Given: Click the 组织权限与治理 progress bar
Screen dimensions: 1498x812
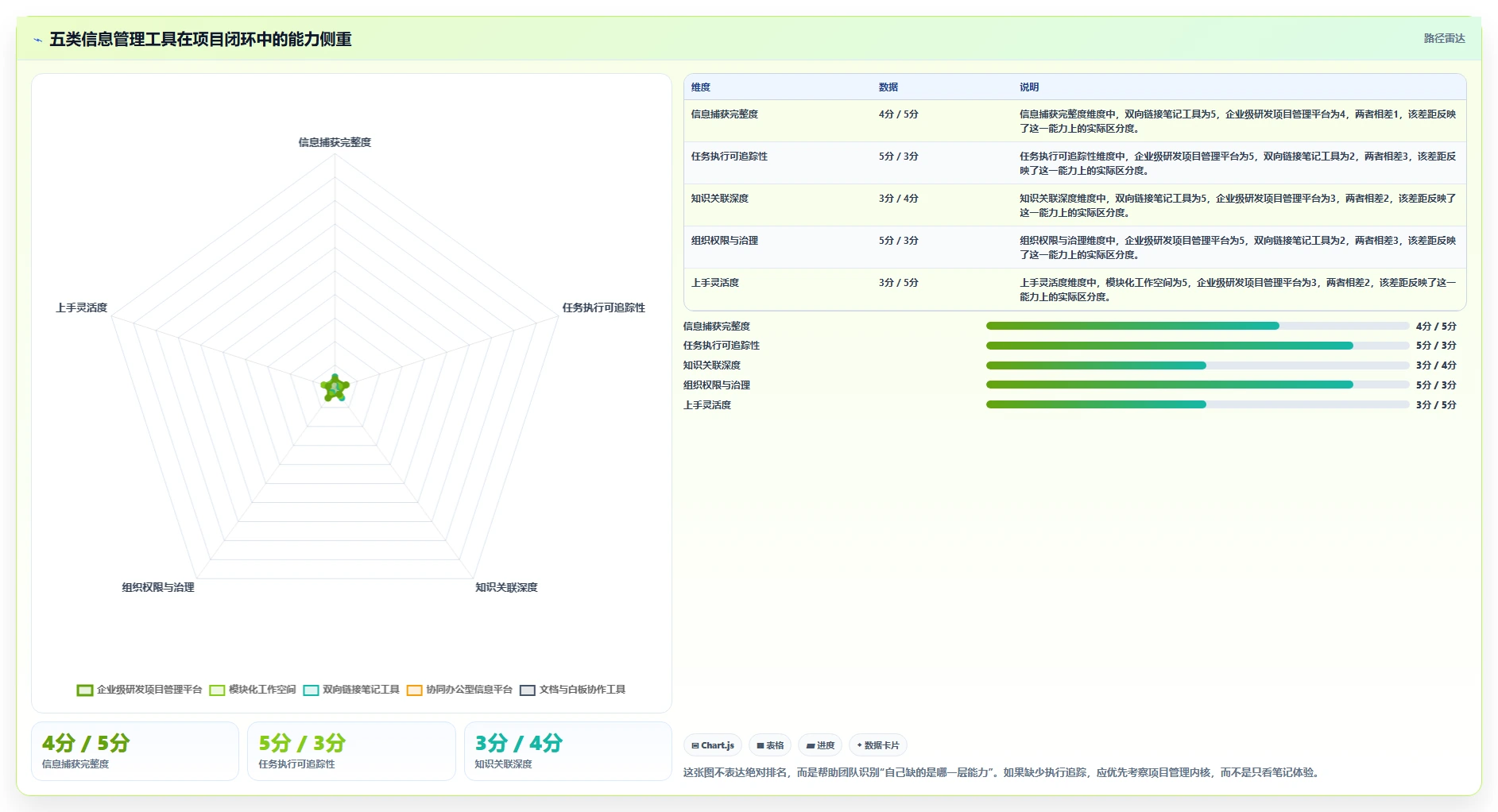Looking at the screenshot, I should pyautogui.click(x=1198, y=385).
